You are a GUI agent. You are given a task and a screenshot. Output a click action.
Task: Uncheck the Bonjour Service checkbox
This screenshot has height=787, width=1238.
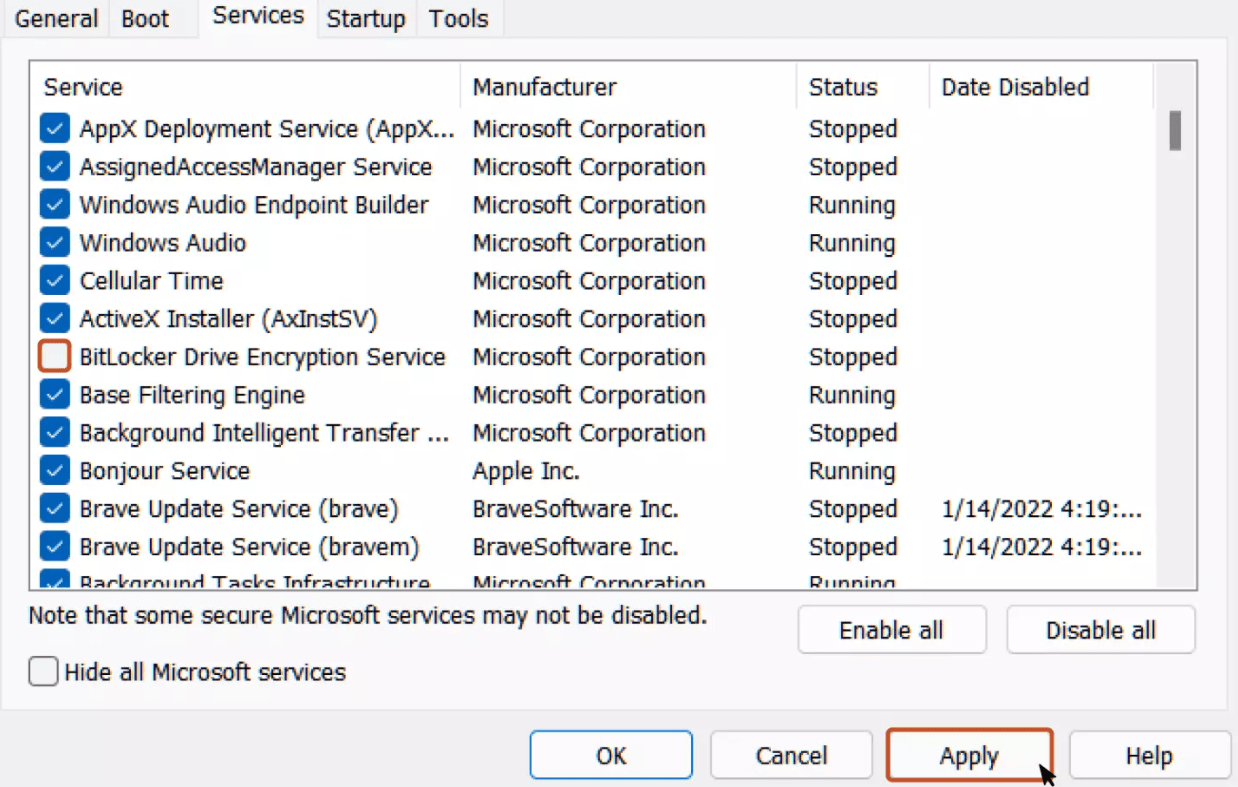coord(54,471)
